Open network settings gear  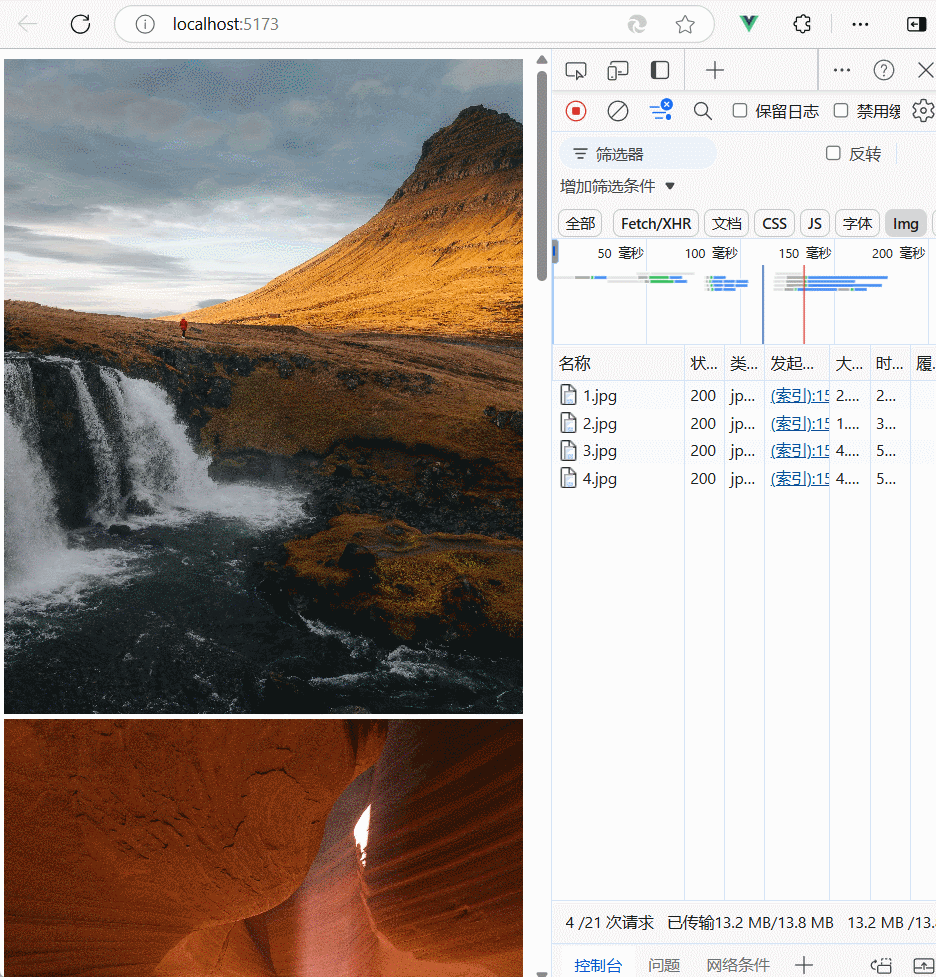923,112
